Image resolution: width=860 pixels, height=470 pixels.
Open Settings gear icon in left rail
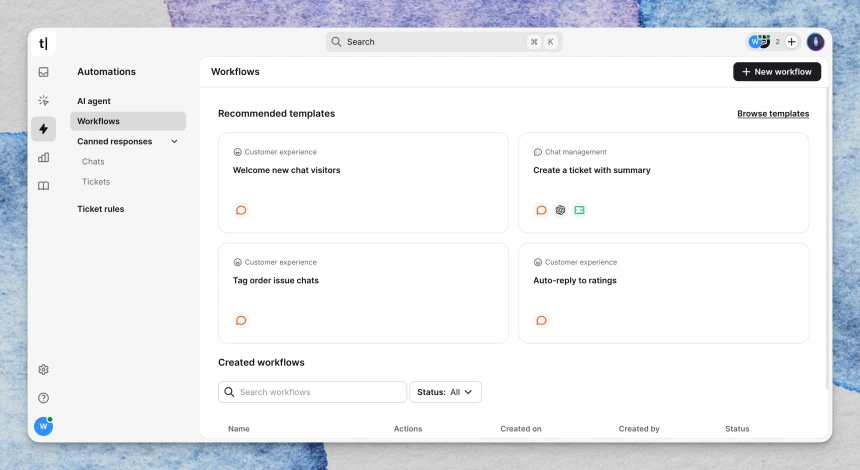pyautogui.click(x=43, y=370)
